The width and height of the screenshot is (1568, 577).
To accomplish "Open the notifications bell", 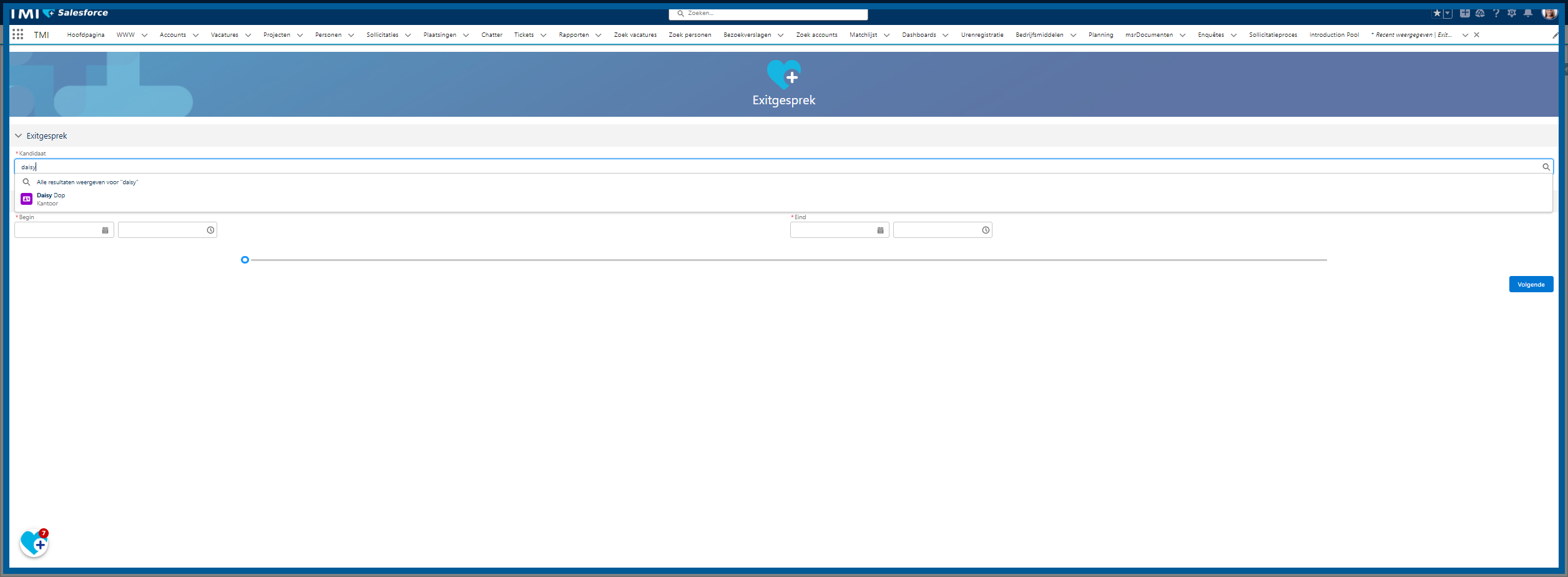I will [1527, 13].
